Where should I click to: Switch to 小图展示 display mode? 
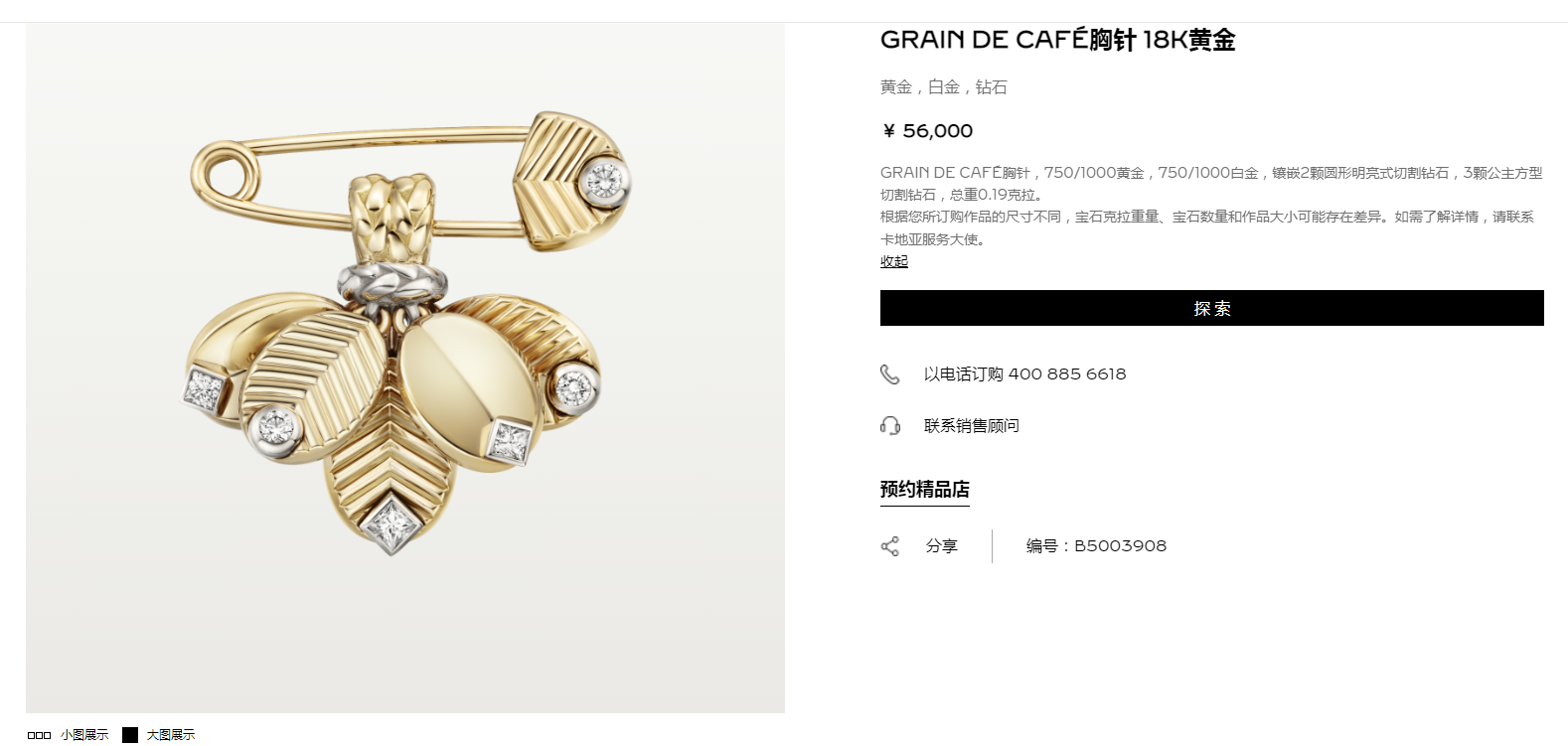pyautogui.click(x=84, y=735)
